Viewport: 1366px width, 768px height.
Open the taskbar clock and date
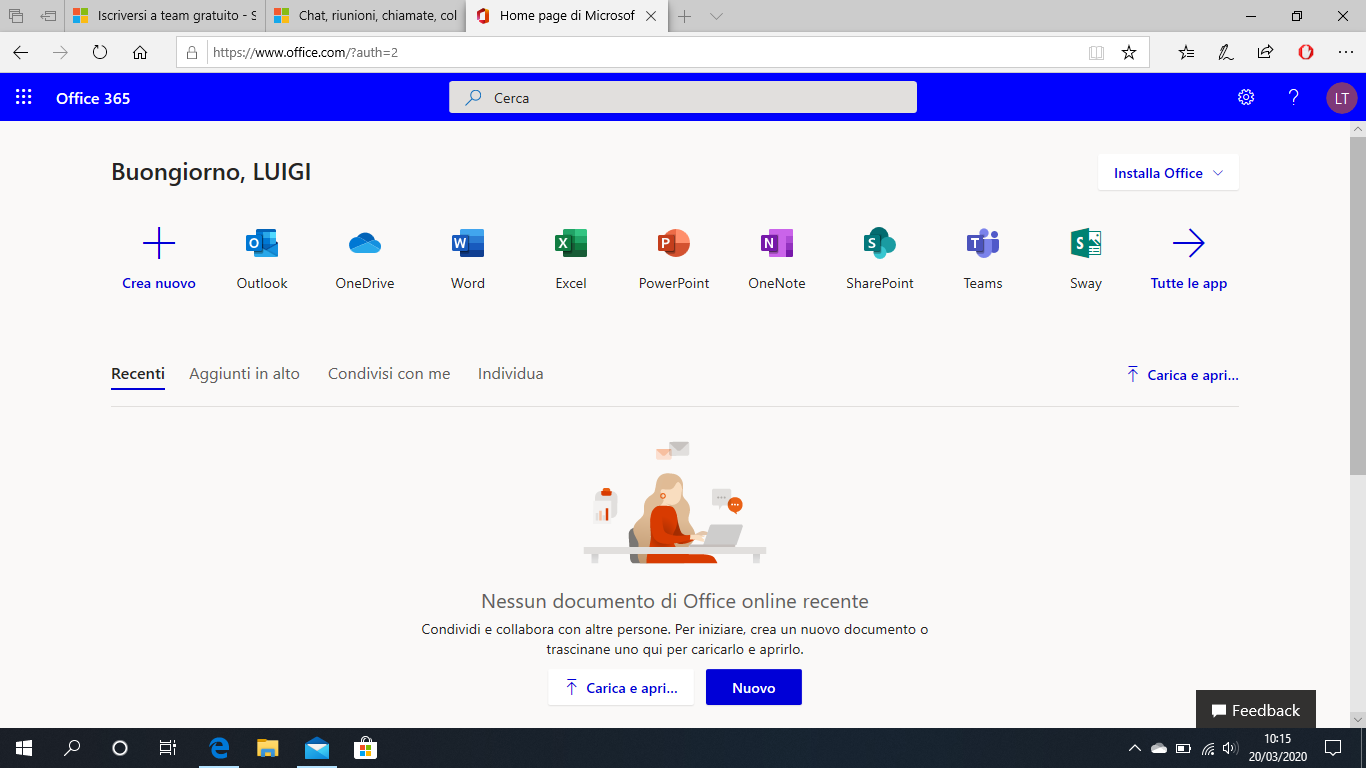tap(1278, 748)
